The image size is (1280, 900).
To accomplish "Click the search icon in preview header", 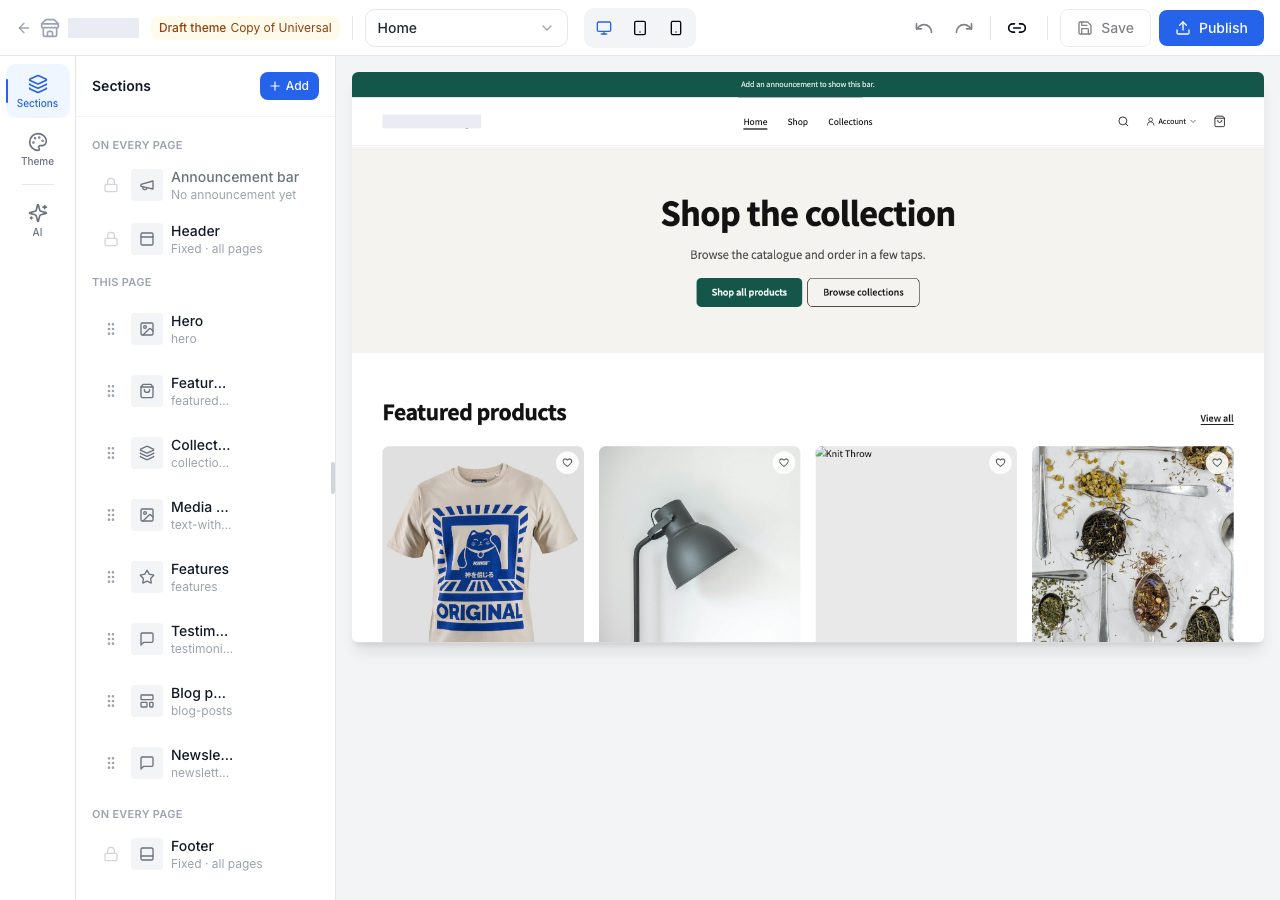I will 1123,122.
